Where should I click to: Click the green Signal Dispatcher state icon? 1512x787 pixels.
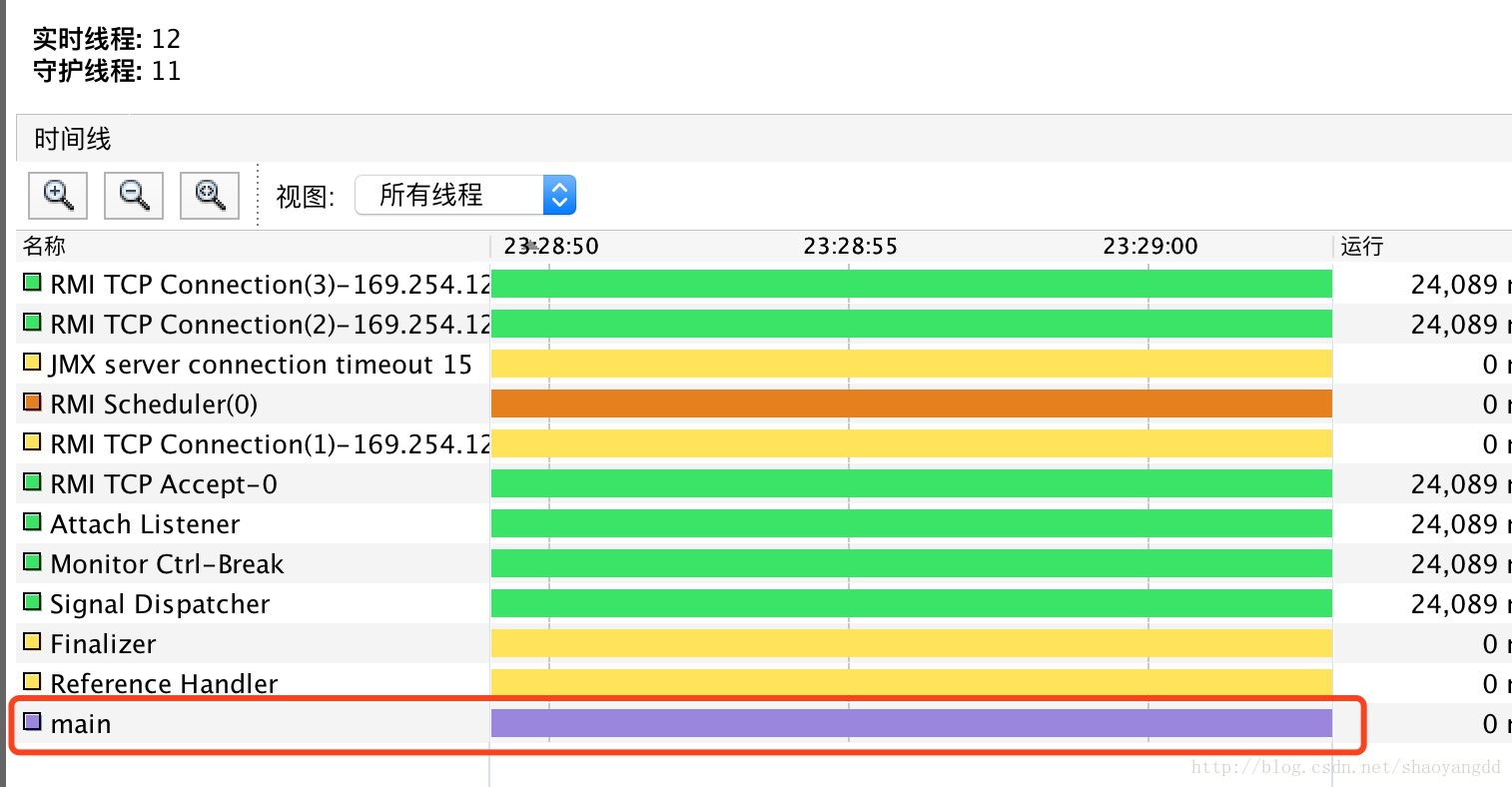[32, 602]
